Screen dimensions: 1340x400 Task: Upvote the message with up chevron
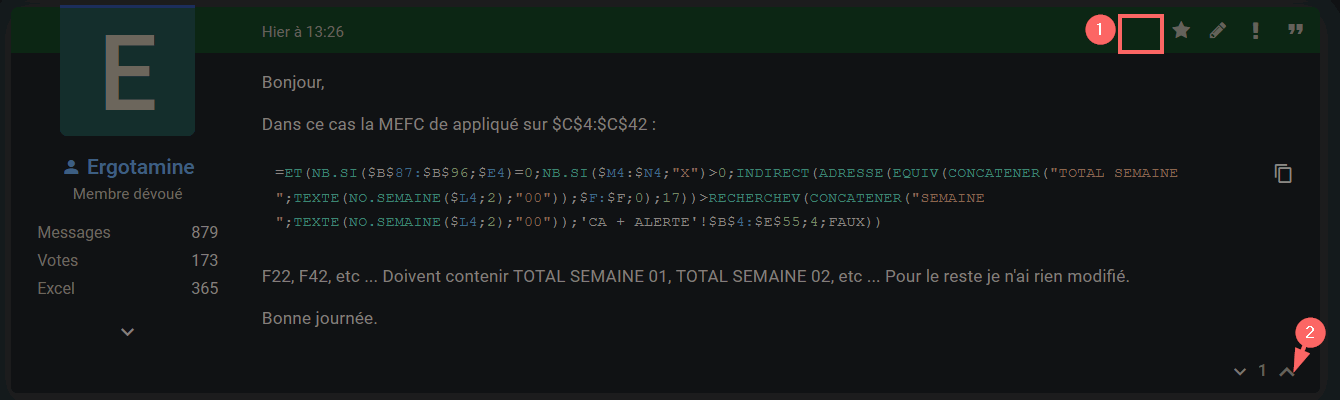click(1287, 371)
